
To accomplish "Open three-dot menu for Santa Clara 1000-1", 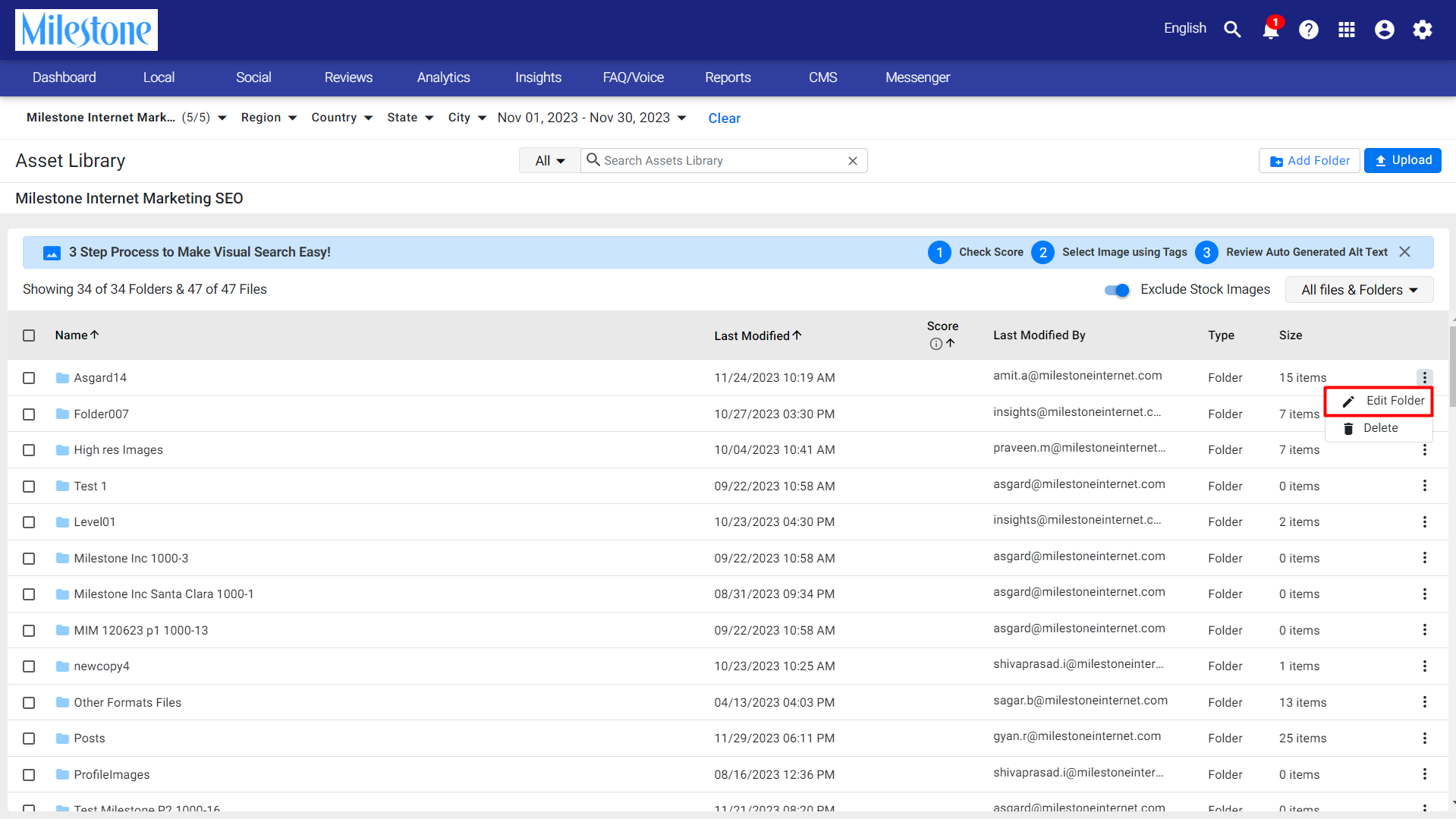I will tap(1425, 594).
